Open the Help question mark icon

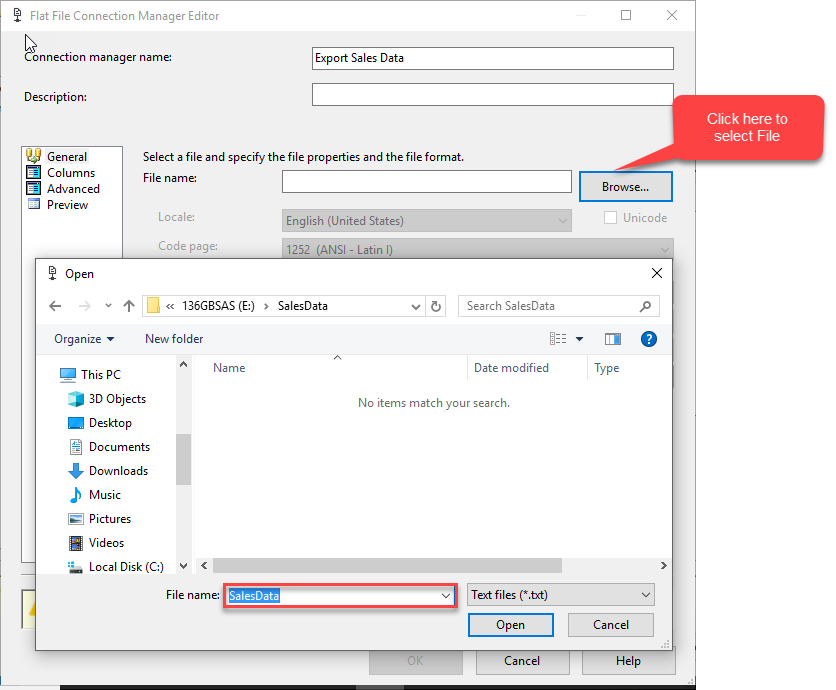(x=648, y=339)
